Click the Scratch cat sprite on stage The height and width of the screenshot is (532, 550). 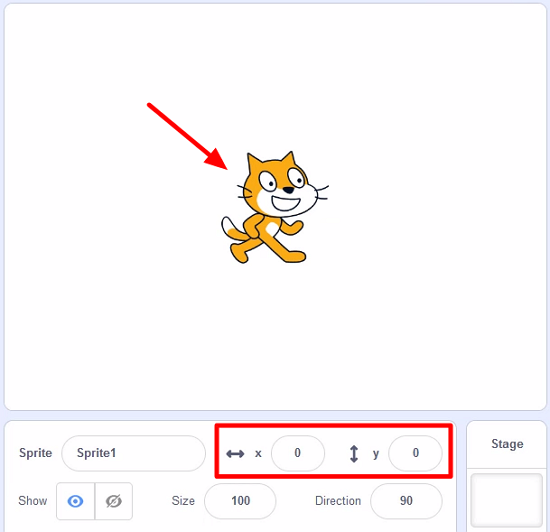coord(275,208)
